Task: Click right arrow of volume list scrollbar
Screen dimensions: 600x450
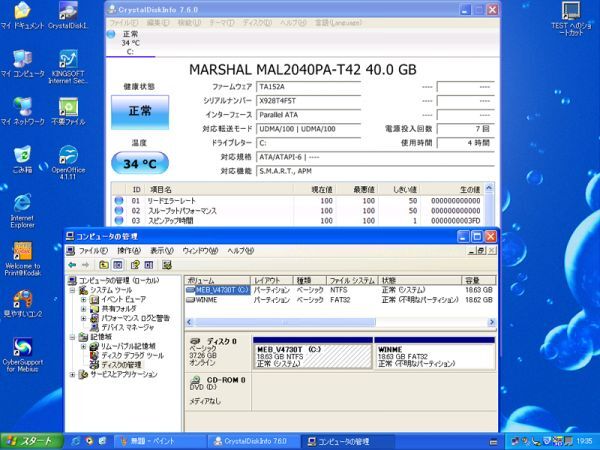Action: pos(492,322)
